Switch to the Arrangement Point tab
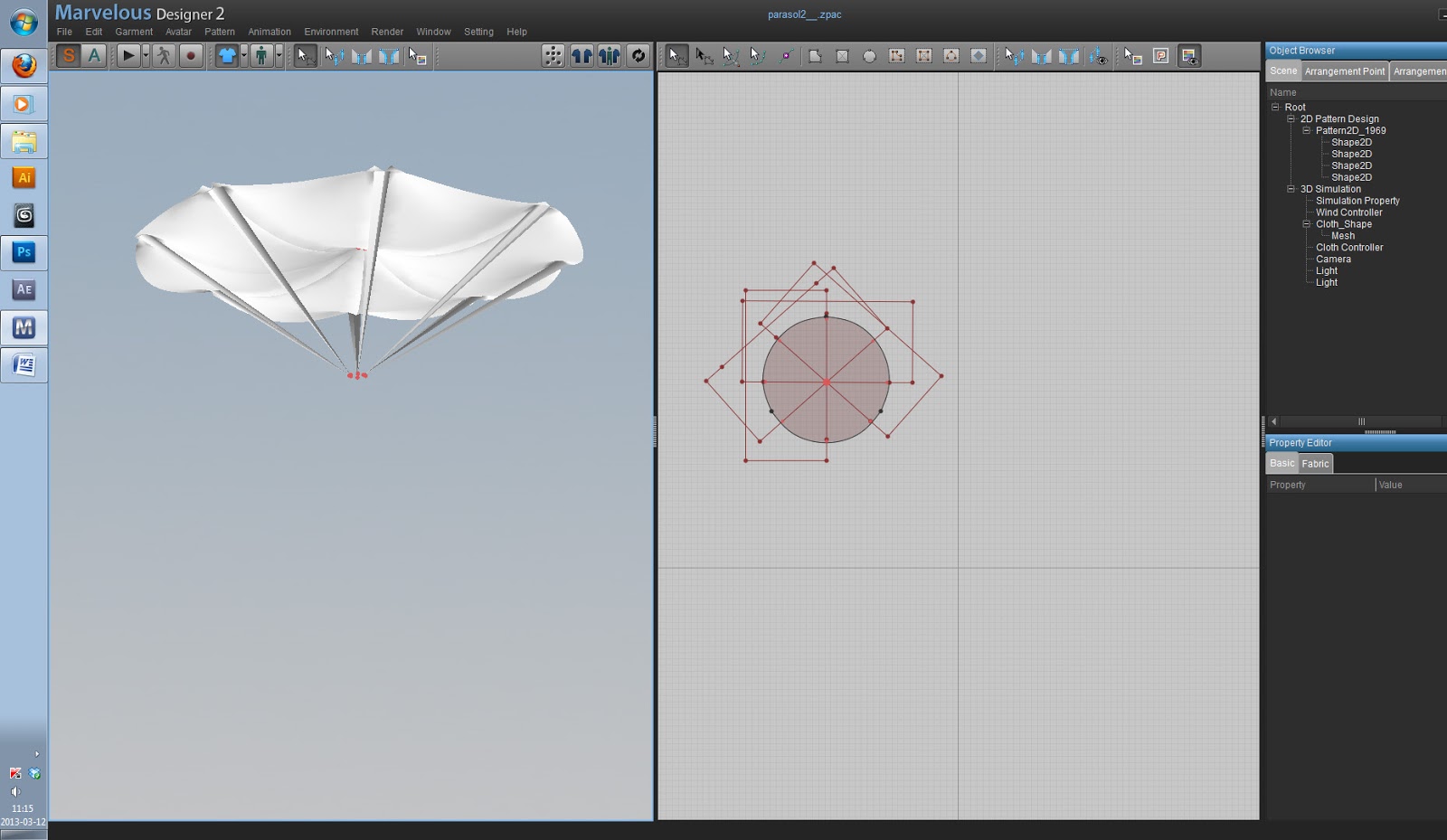Viewport: 1447px width, 840px height. click(1344, 71)
